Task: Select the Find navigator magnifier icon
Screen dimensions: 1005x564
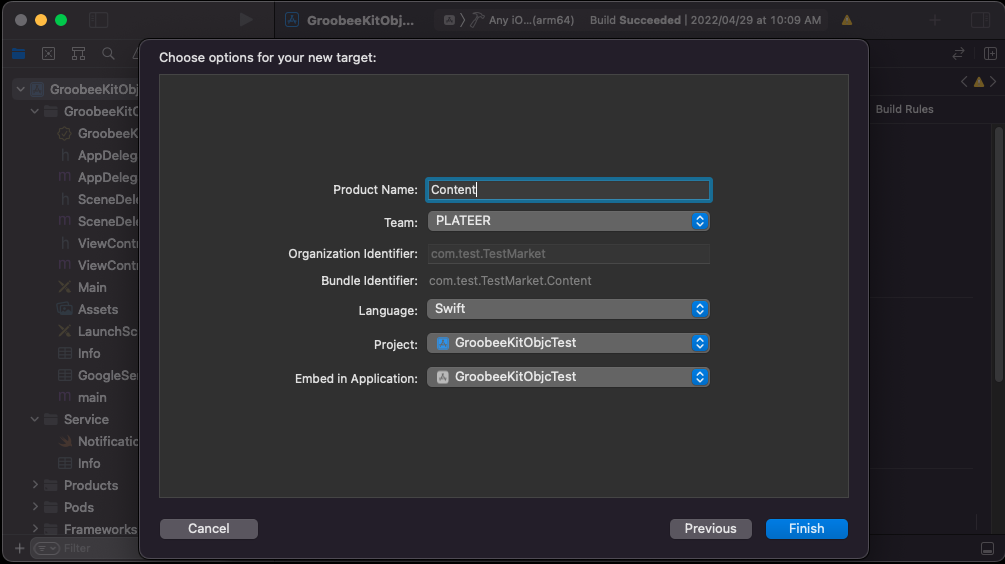Action: click(108, 54)
